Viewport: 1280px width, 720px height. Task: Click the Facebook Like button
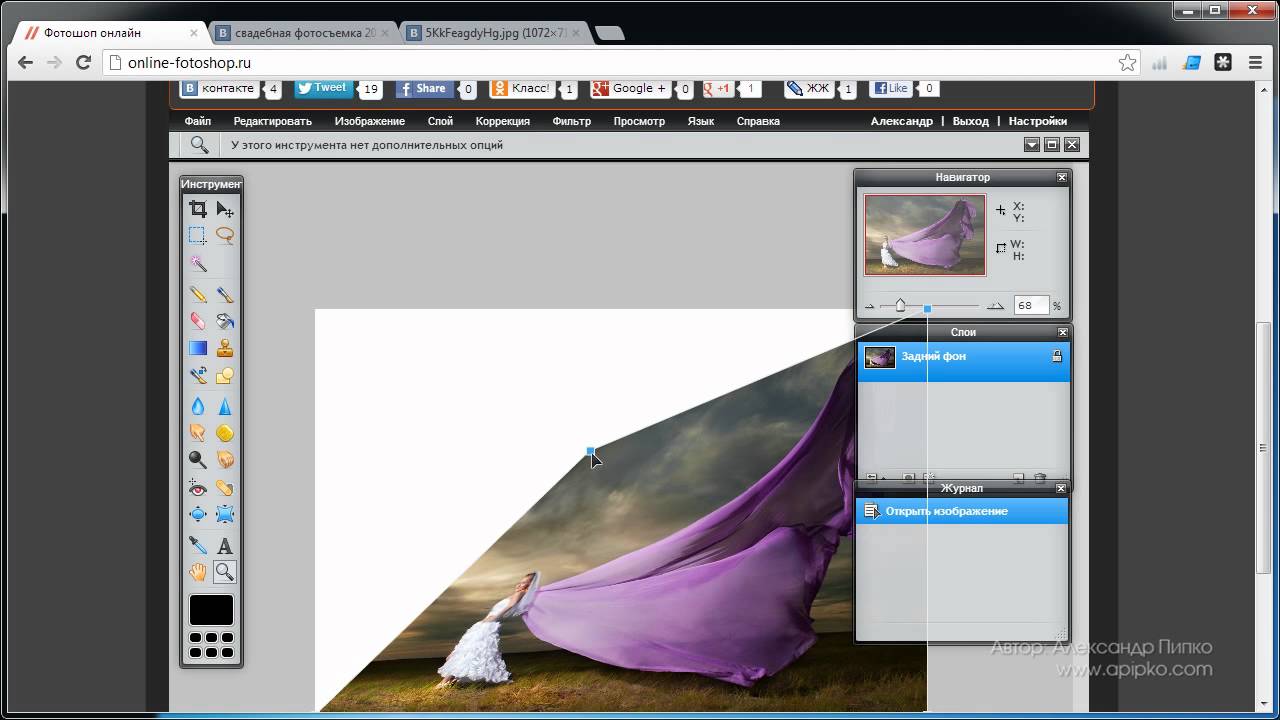[890, 88]
